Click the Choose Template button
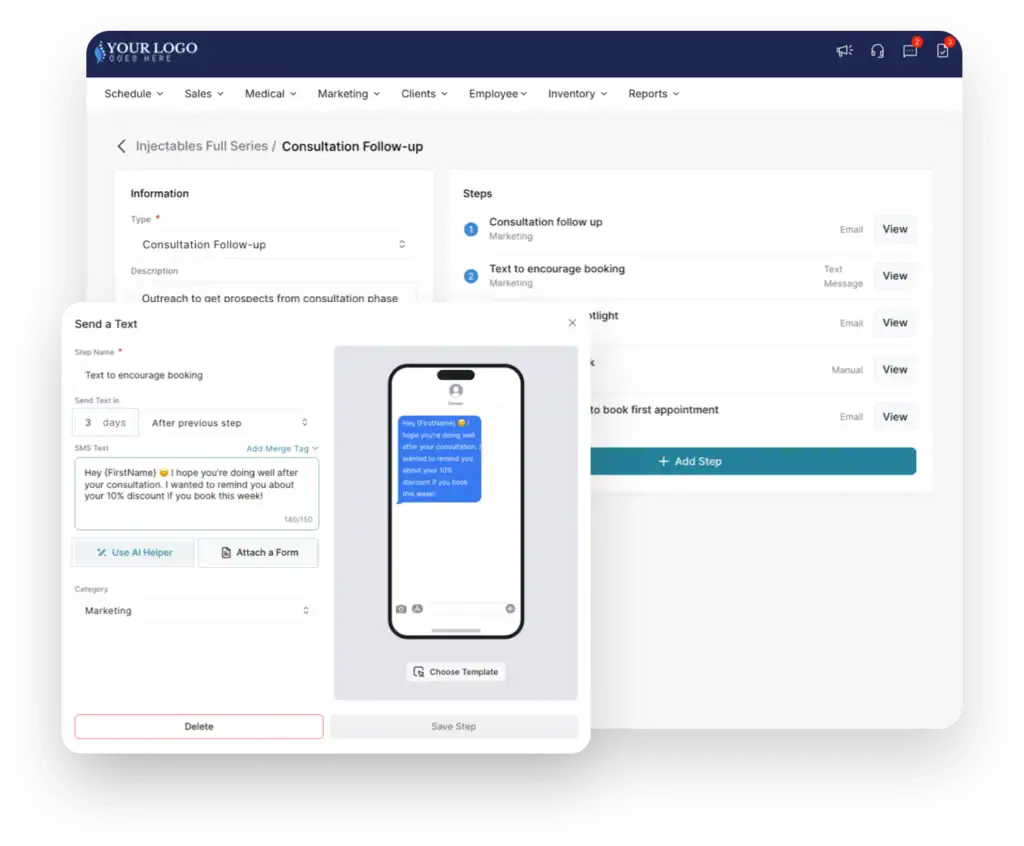This screenshot has width=1024, height=846. pos(456,672)
